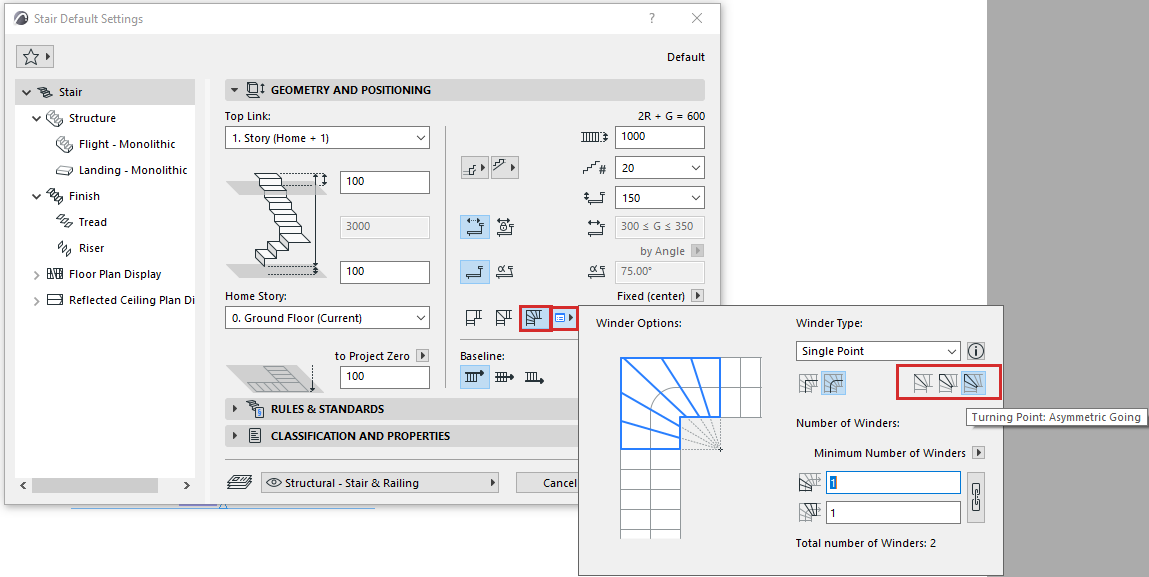This screenshot has height=577, width=1149.
Task: Open the to Project Zero arrow menu
Action: pyautogui.click(x=422, y=356)
